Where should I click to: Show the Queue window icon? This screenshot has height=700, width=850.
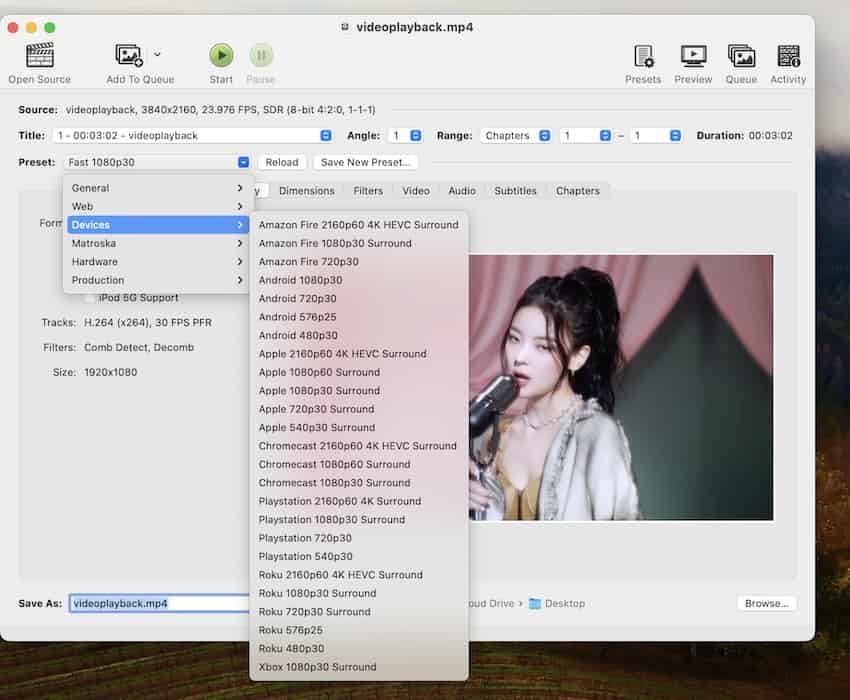point(741,55)
